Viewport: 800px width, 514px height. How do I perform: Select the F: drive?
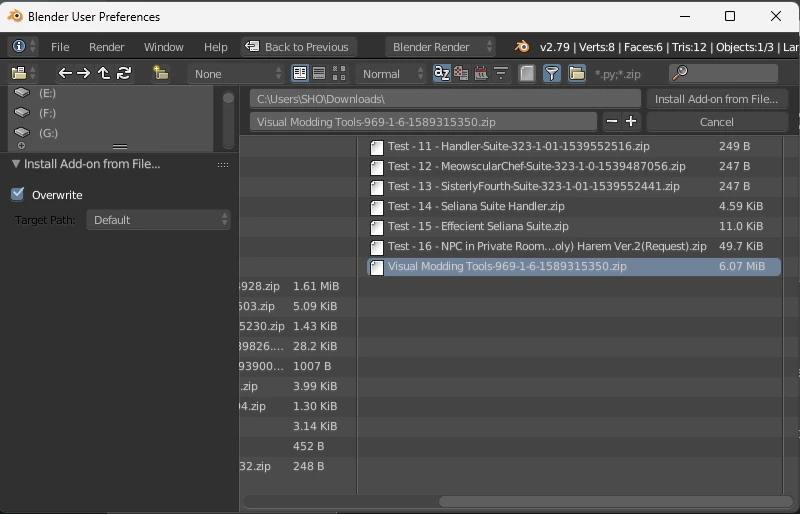coord(108,113)
